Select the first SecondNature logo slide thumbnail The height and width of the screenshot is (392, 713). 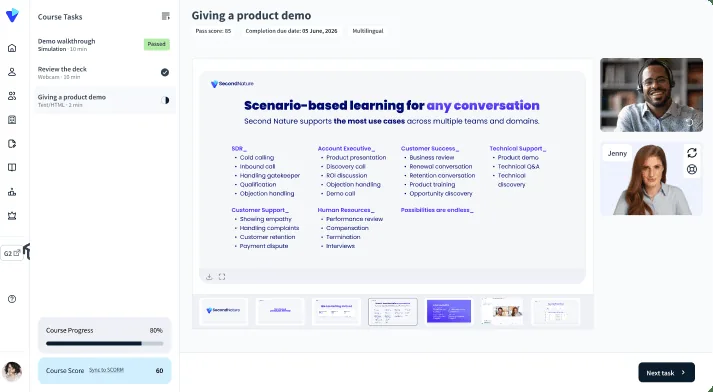point(223,312)
